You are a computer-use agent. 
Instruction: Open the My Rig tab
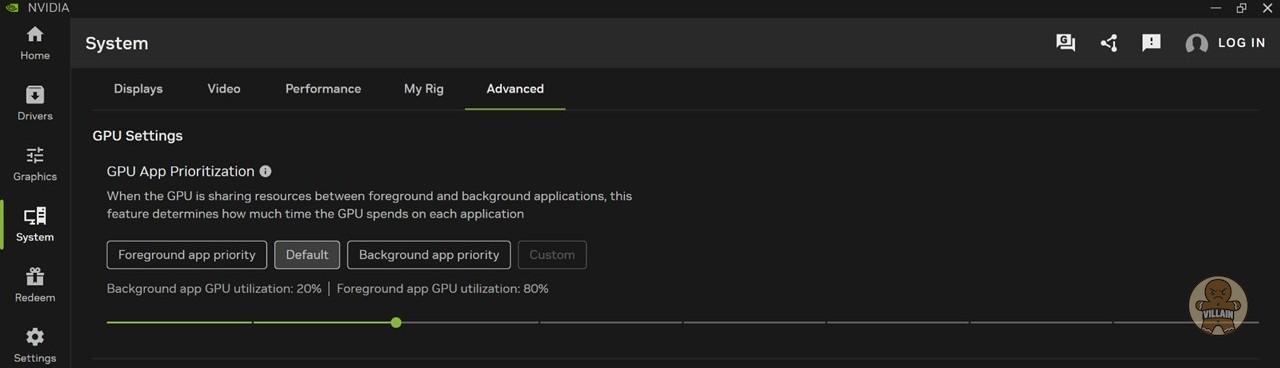424,89
